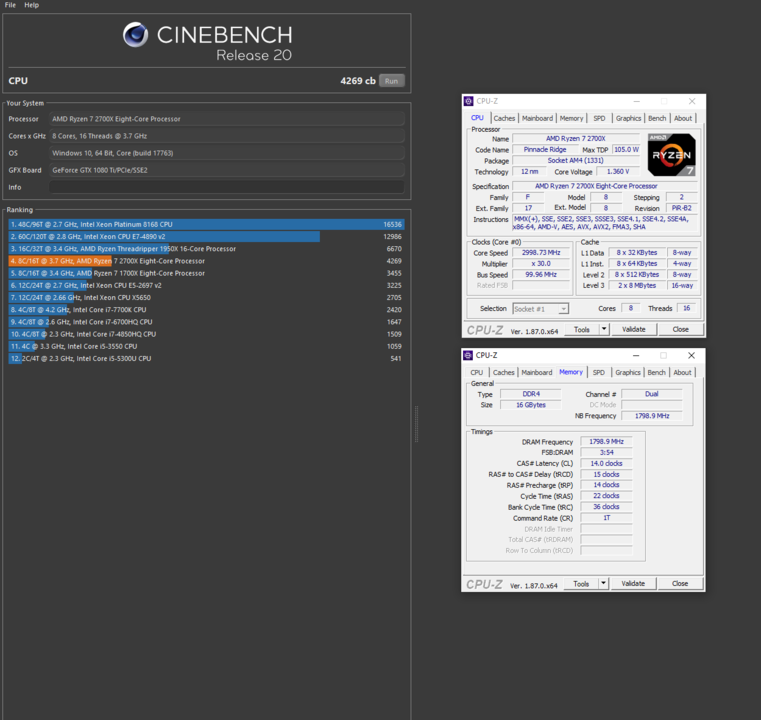Expand Tools dropdown arrow in lower CPU-Z window
761x720 pixels.
(x=604, y=584)
